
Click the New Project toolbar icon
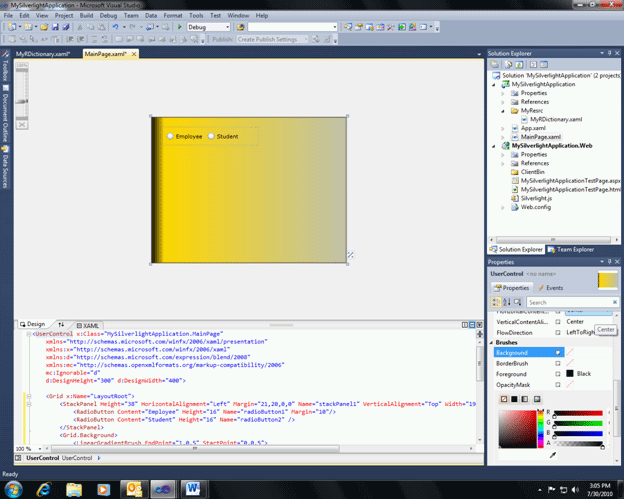click(12, 27)
